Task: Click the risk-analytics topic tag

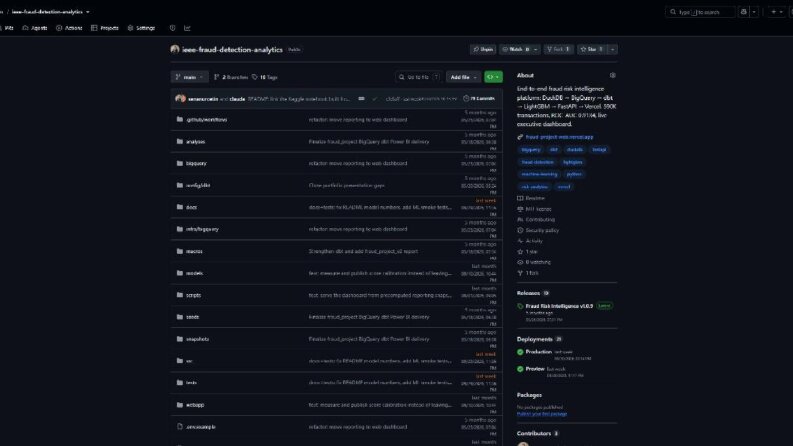Action: [535, 187]
